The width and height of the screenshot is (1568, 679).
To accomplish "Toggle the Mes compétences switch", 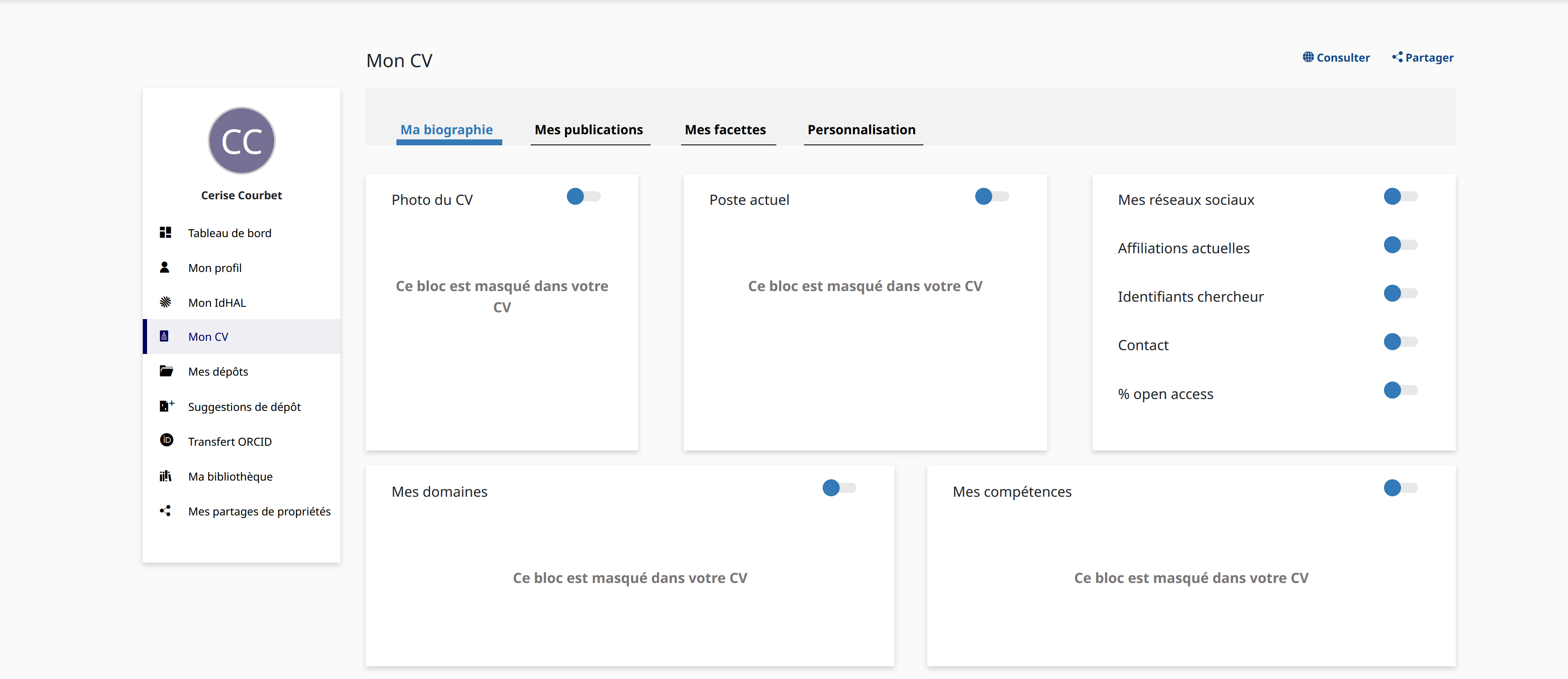I will [x=1400, y=487].
